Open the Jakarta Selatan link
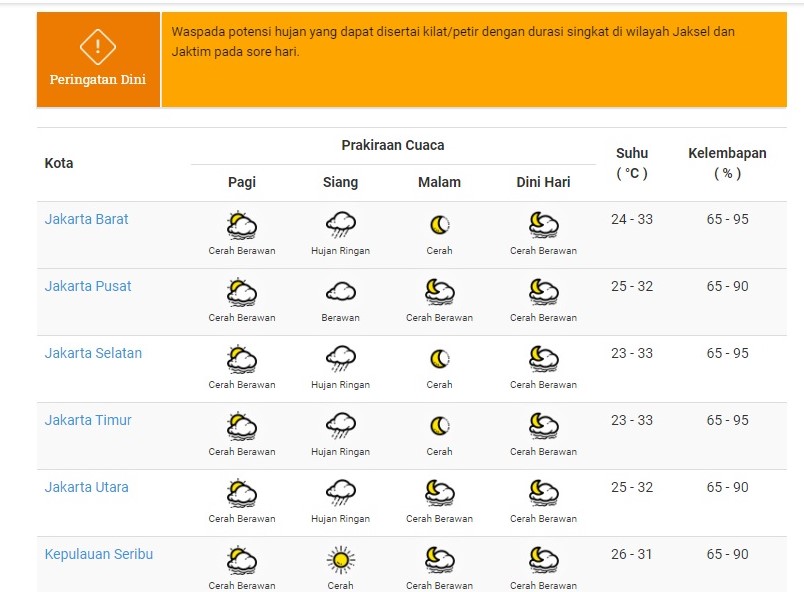Screen dimensions: 804x592 coord(93,353)
